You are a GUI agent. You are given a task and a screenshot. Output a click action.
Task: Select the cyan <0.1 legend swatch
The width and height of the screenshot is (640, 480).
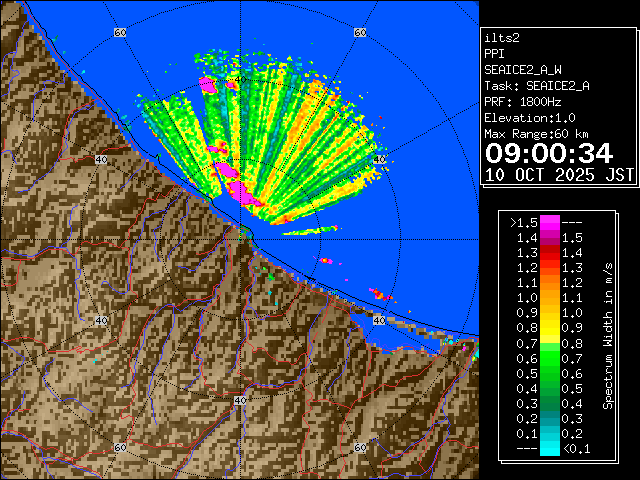pos(549,449)
